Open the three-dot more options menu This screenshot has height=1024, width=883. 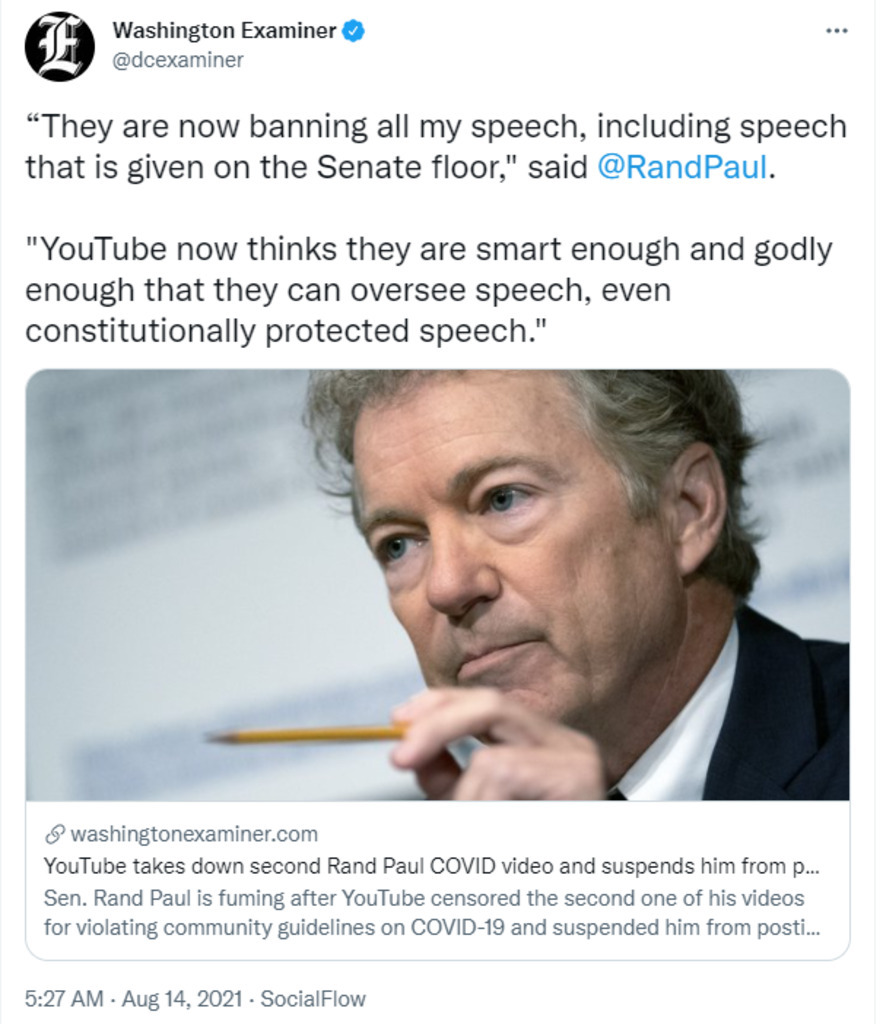837,31
